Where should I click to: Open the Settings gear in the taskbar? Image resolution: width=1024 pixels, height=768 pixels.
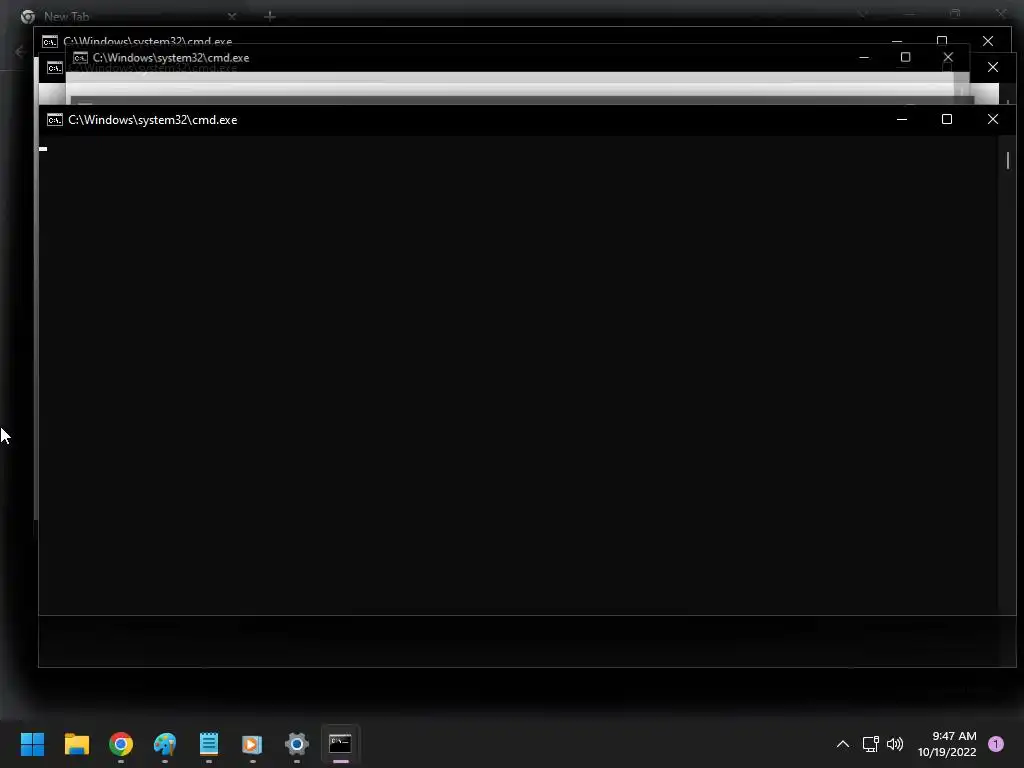296,744
